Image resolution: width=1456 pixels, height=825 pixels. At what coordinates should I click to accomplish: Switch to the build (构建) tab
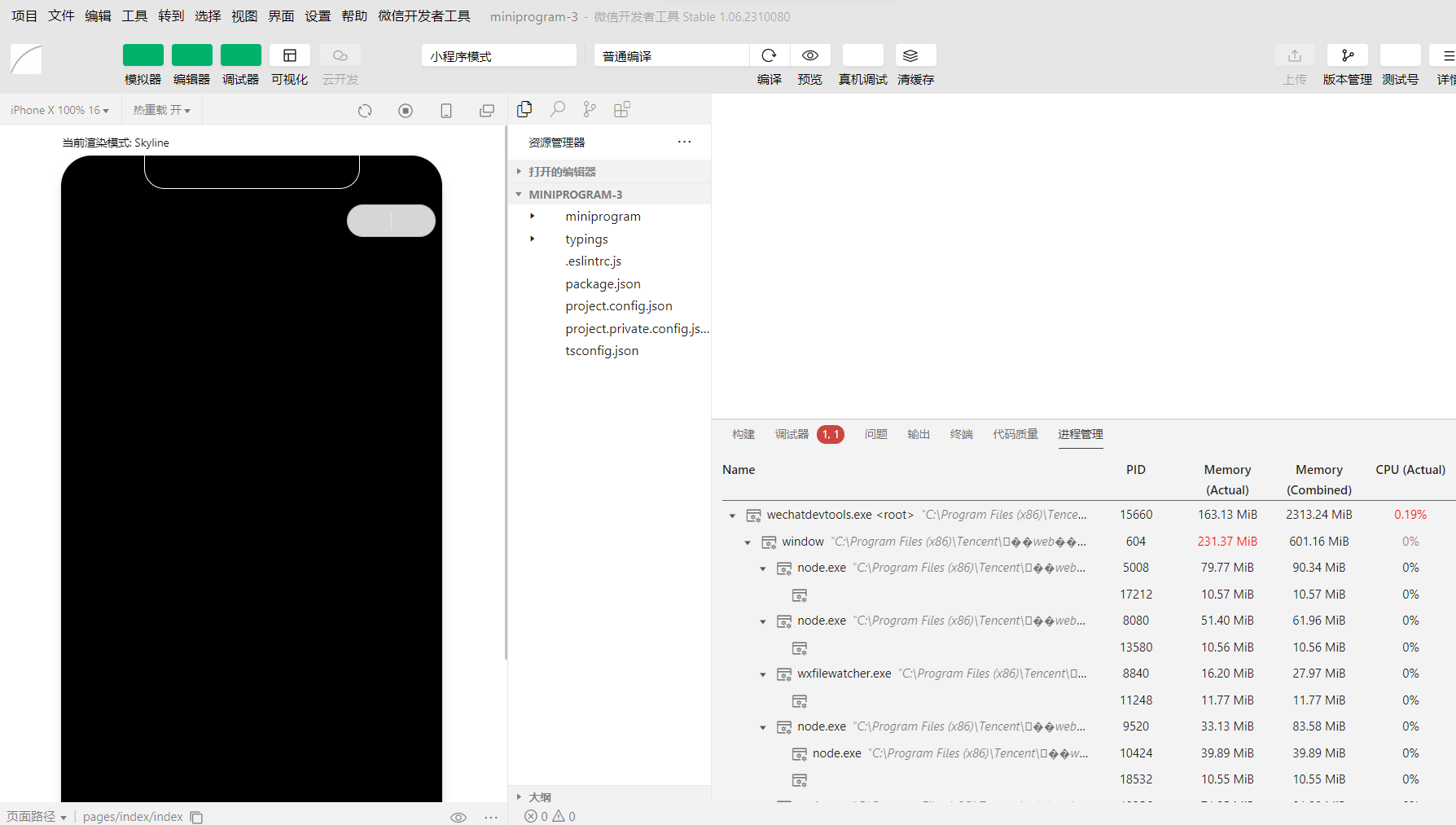coord(743,434)
